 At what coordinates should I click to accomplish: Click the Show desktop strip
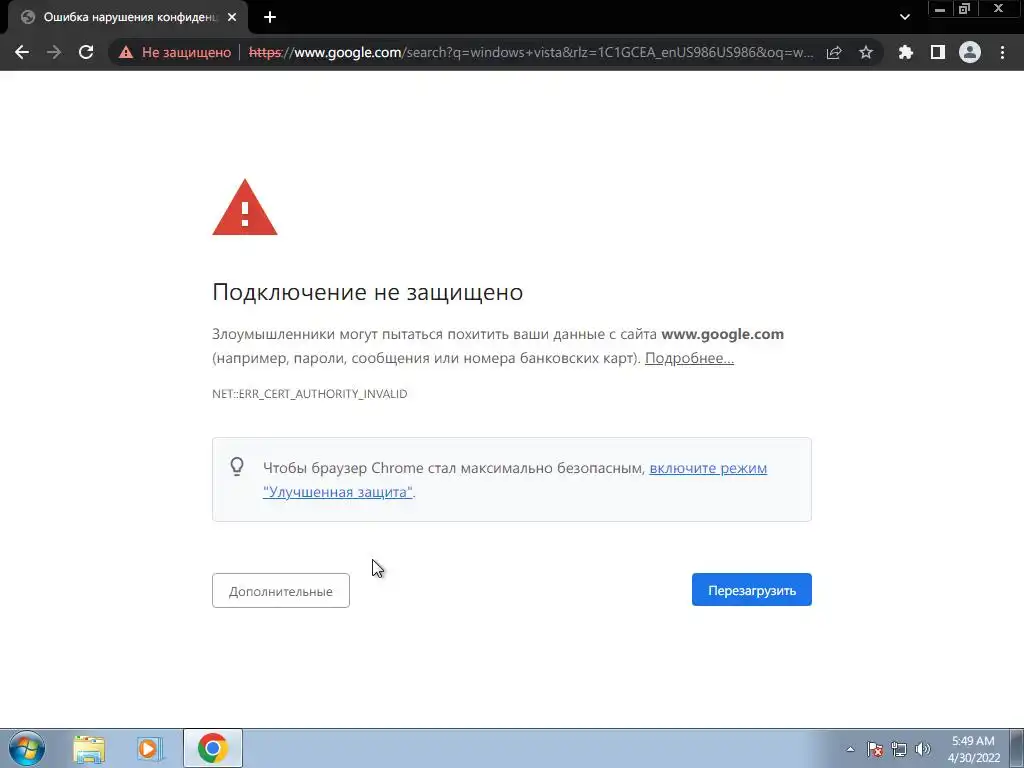1017,748
